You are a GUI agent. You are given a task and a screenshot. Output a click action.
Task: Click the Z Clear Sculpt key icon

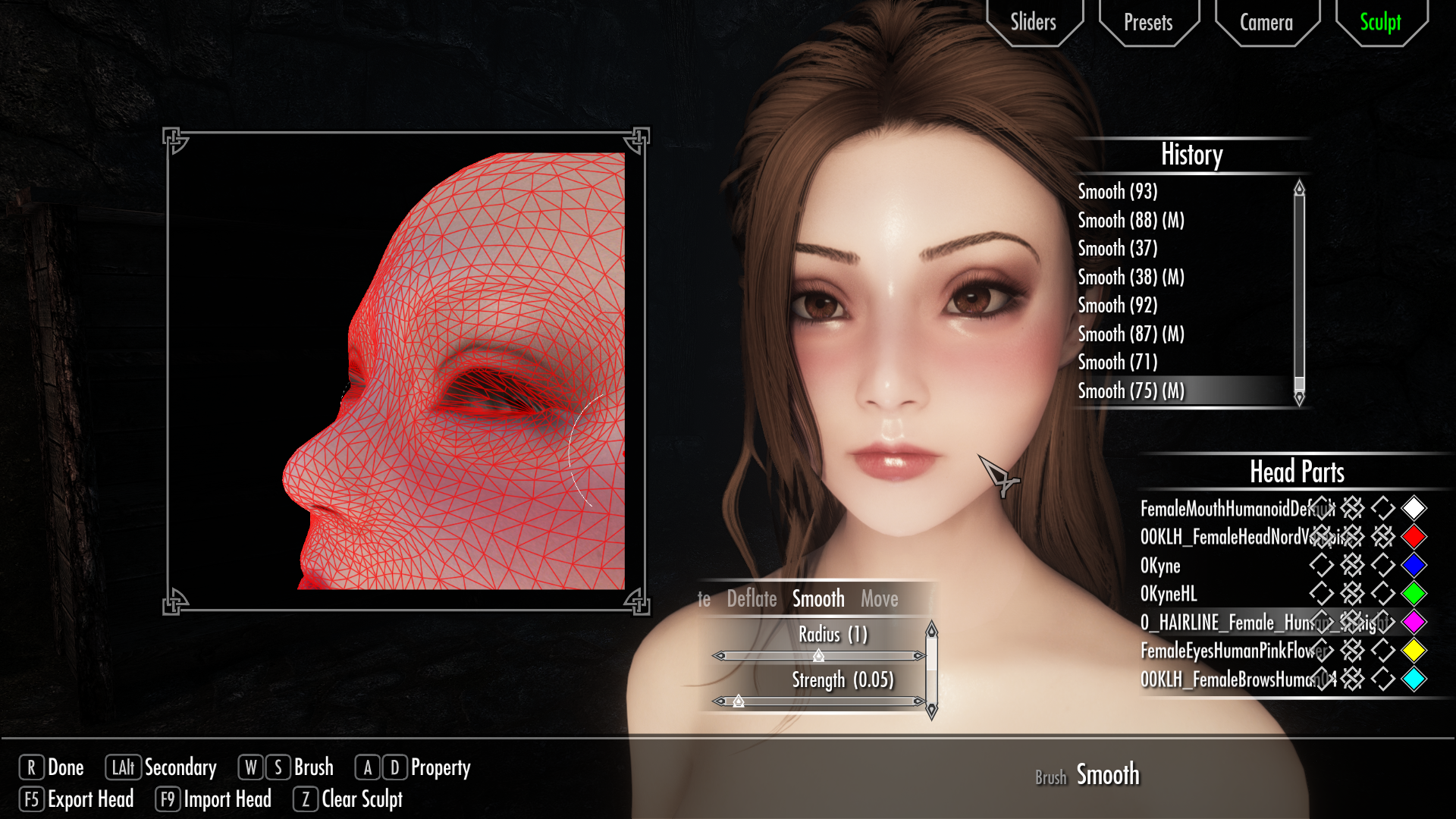tap(305, 799)
